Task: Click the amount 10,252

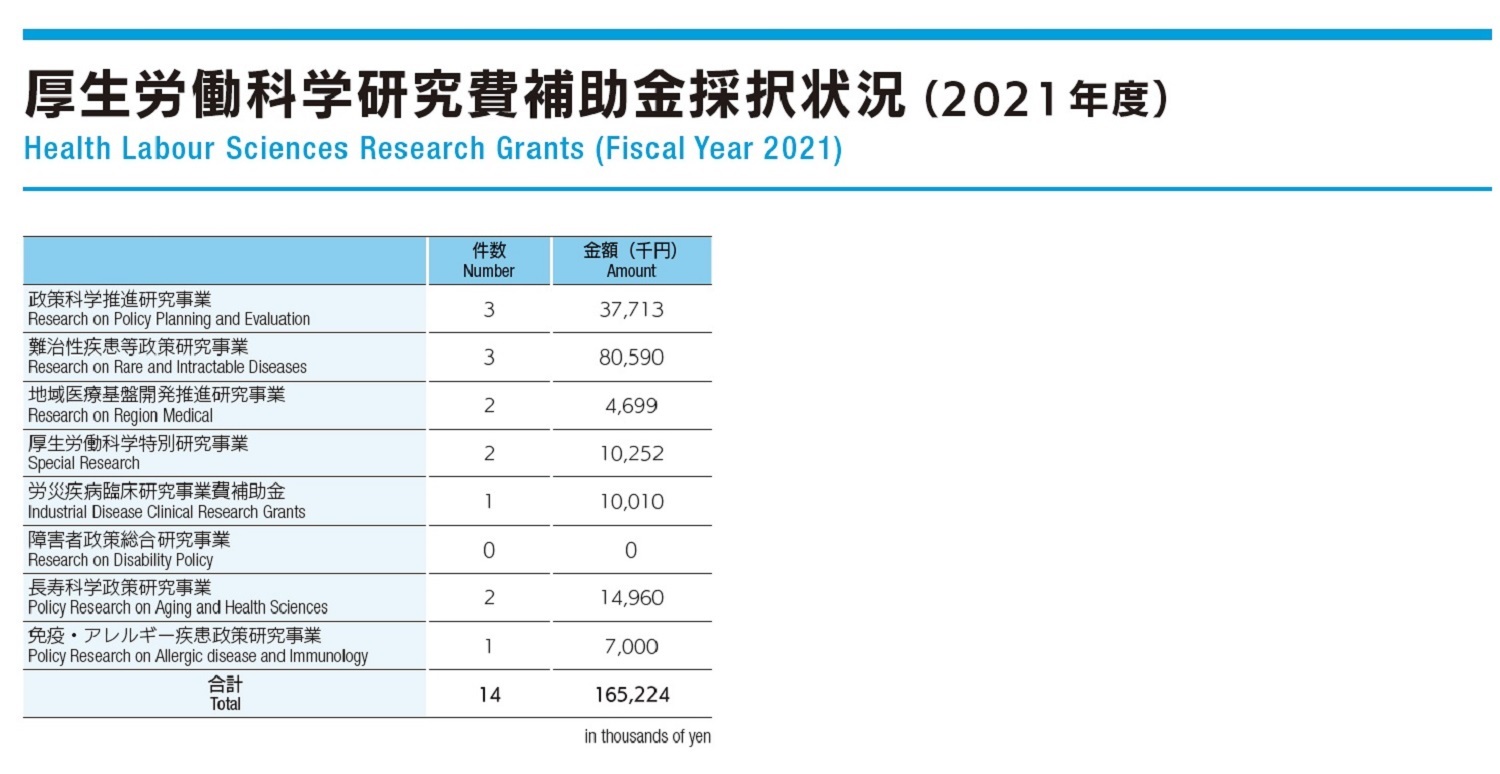Action: pyautogui.click(x=631, y=454)
